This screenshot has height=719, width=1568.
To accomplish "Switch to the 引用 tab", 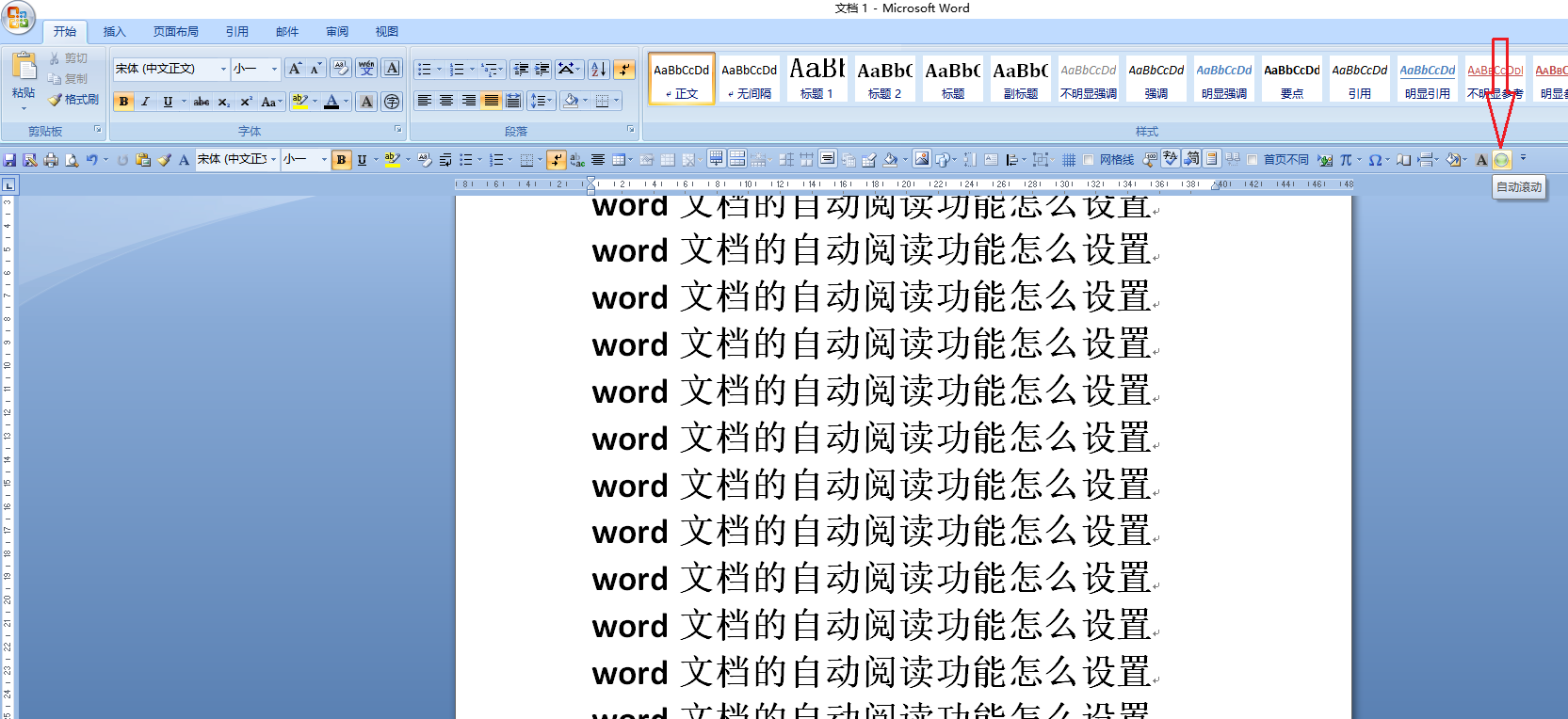I will [237, 32].
